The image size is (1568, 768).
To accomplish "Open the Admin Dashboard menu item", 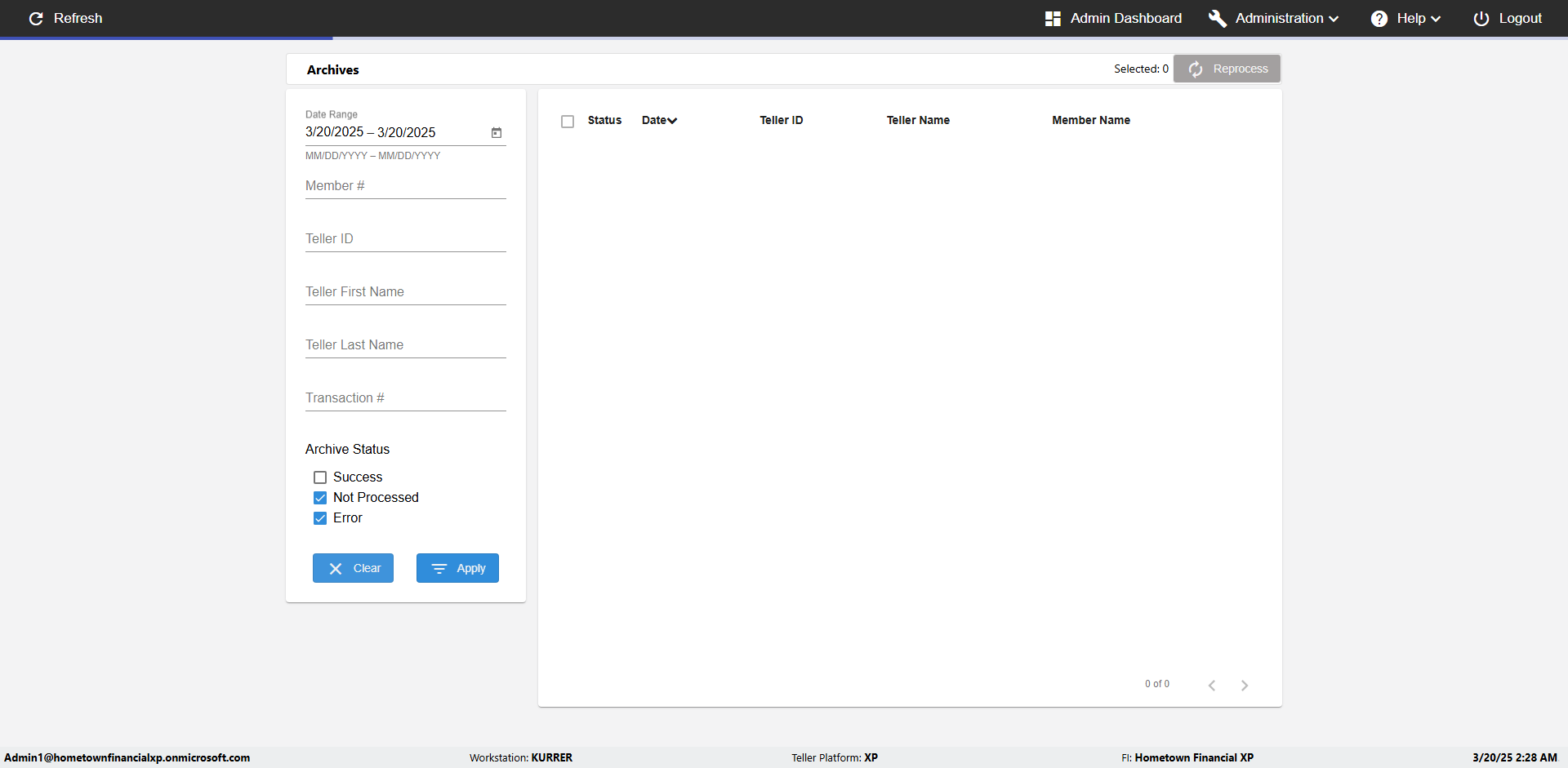I will [1113, 18].
